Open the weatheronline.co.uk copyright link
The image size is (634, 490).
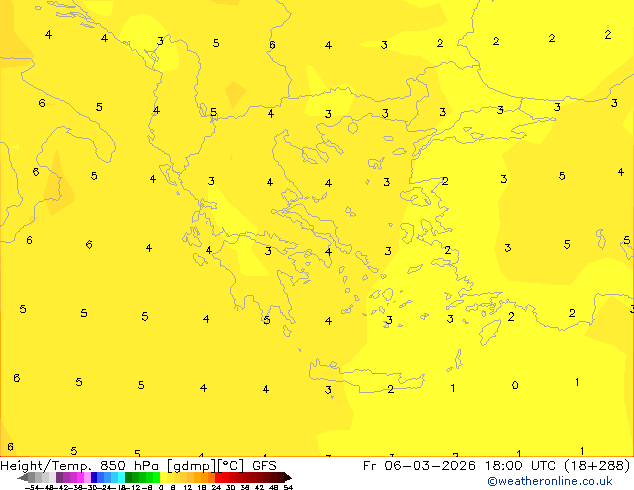(550, 481)
